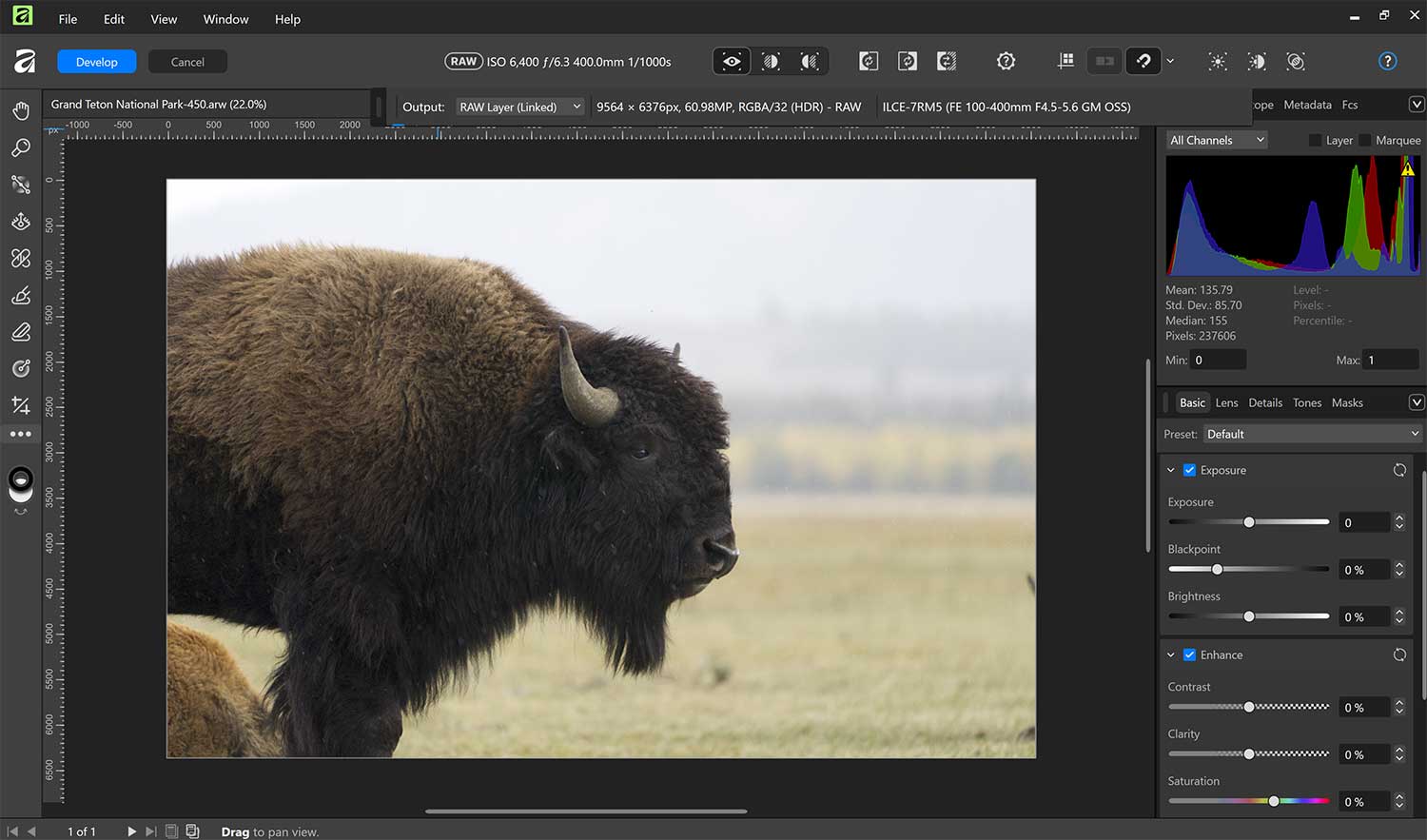This screenshot has height=840, width=1427.
Task: Uncheck the Exposure section checkbox
Action: click(x=1189, y=470)
